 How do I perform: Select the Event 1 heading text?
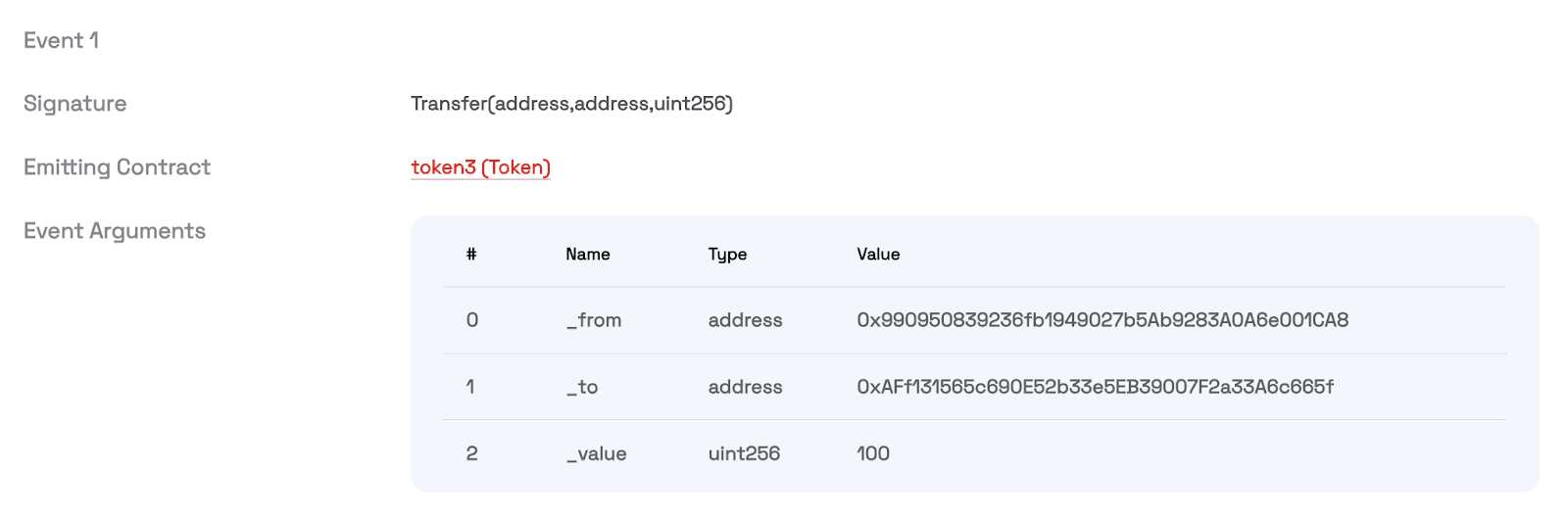pyautogui.click(x=61, y=40)
